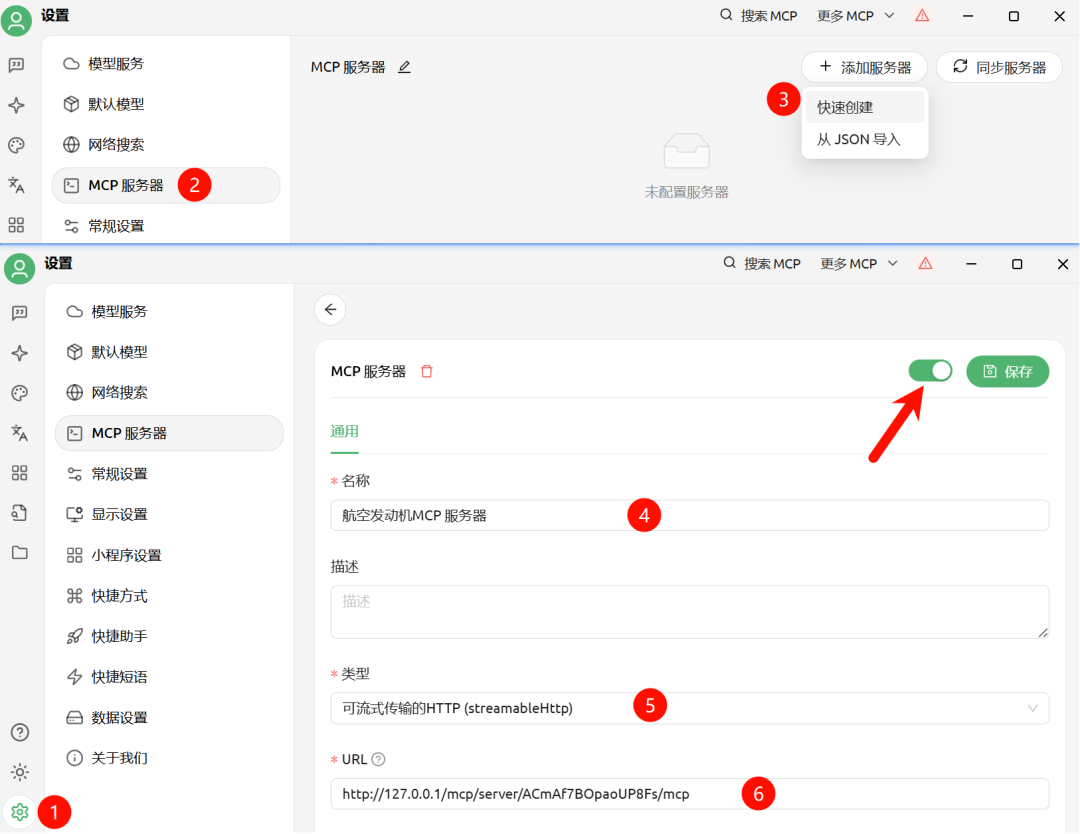Select 默认模型 in the bottom window sidebar

(169, 352)
